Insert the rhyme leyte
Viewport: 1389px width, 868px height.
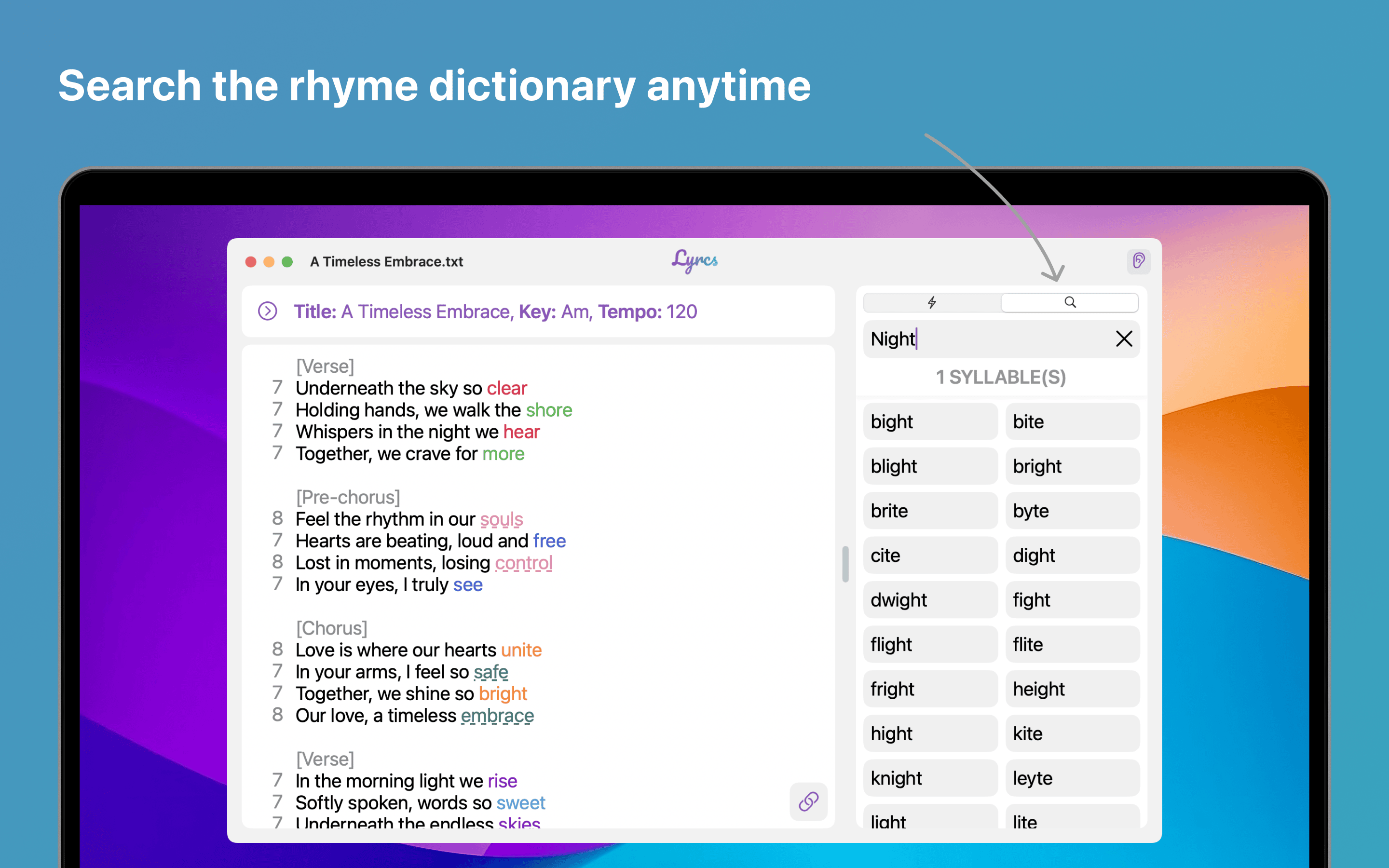tap(1072, 778)
